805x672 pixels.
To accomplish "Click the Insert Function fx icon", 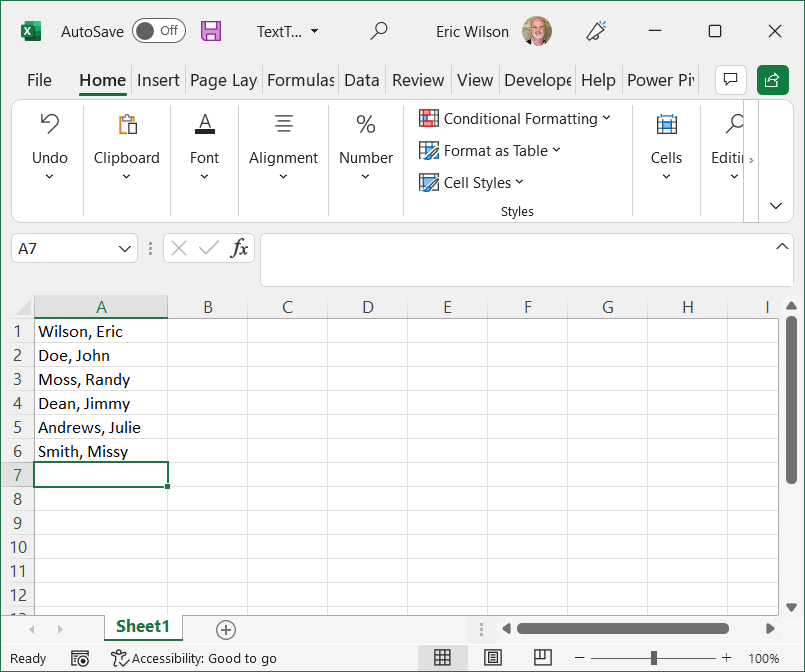I will click(239, 248).
